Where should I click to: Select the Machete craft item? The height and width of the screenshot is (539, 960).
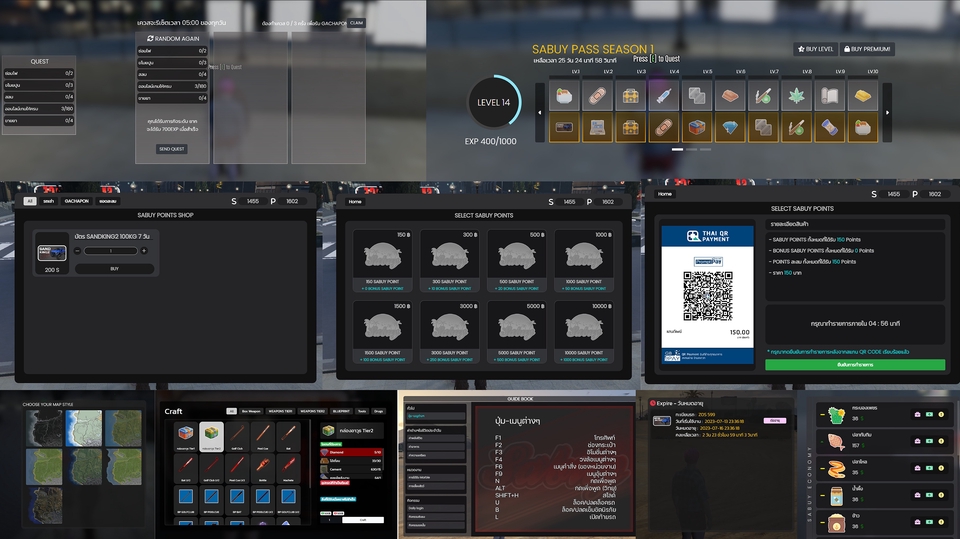tap(288, 469)
